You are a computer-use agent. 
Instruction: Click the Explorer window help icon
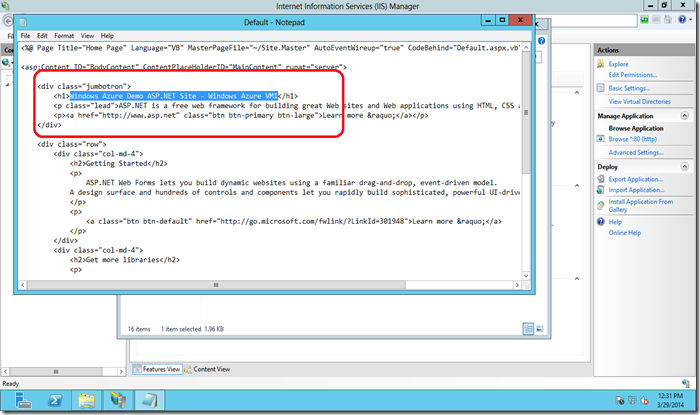pyautogui.click(x=542, y=41)
